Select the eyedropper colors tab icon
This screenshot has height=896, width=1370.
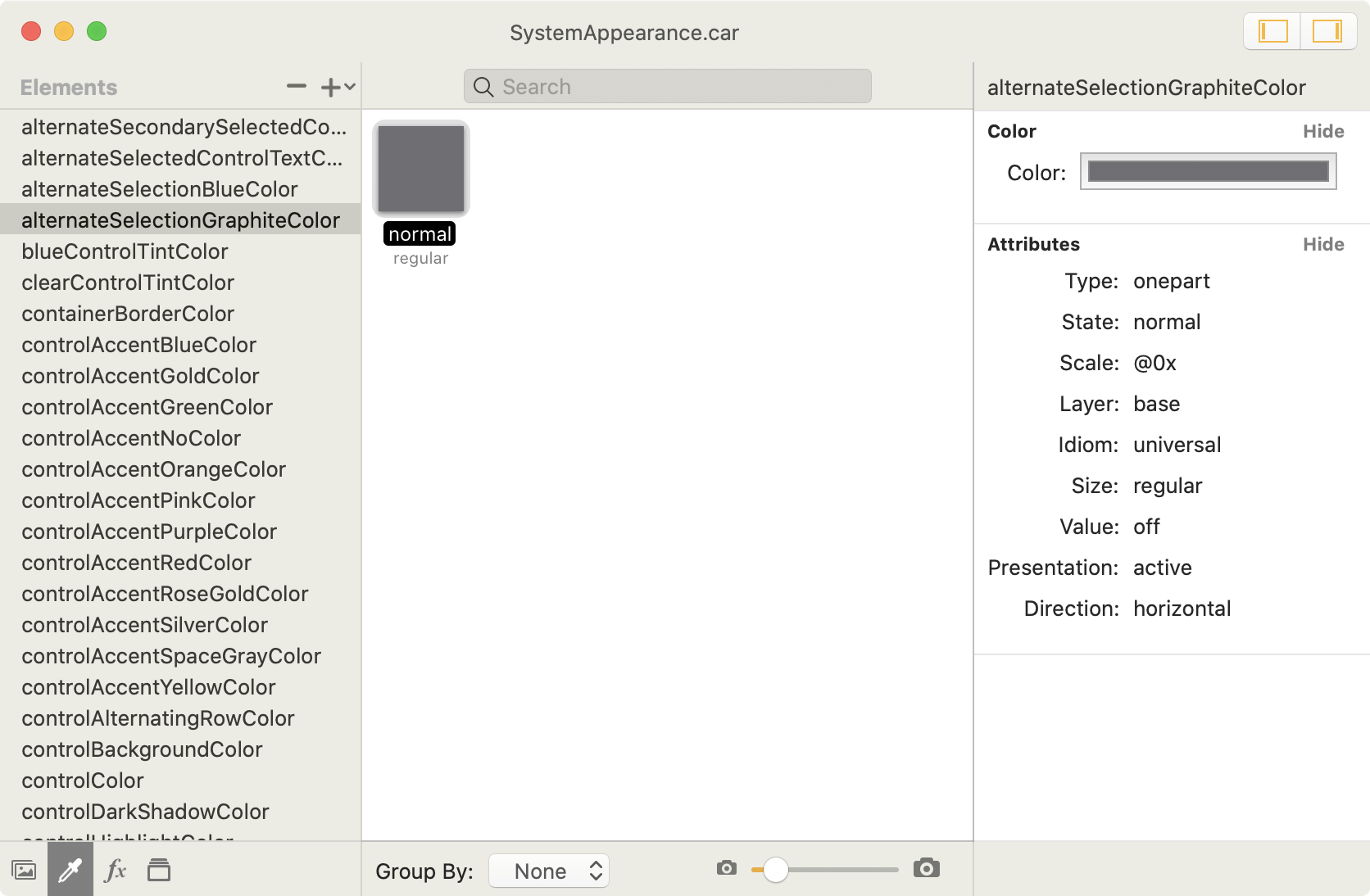[x=70, y=869]
